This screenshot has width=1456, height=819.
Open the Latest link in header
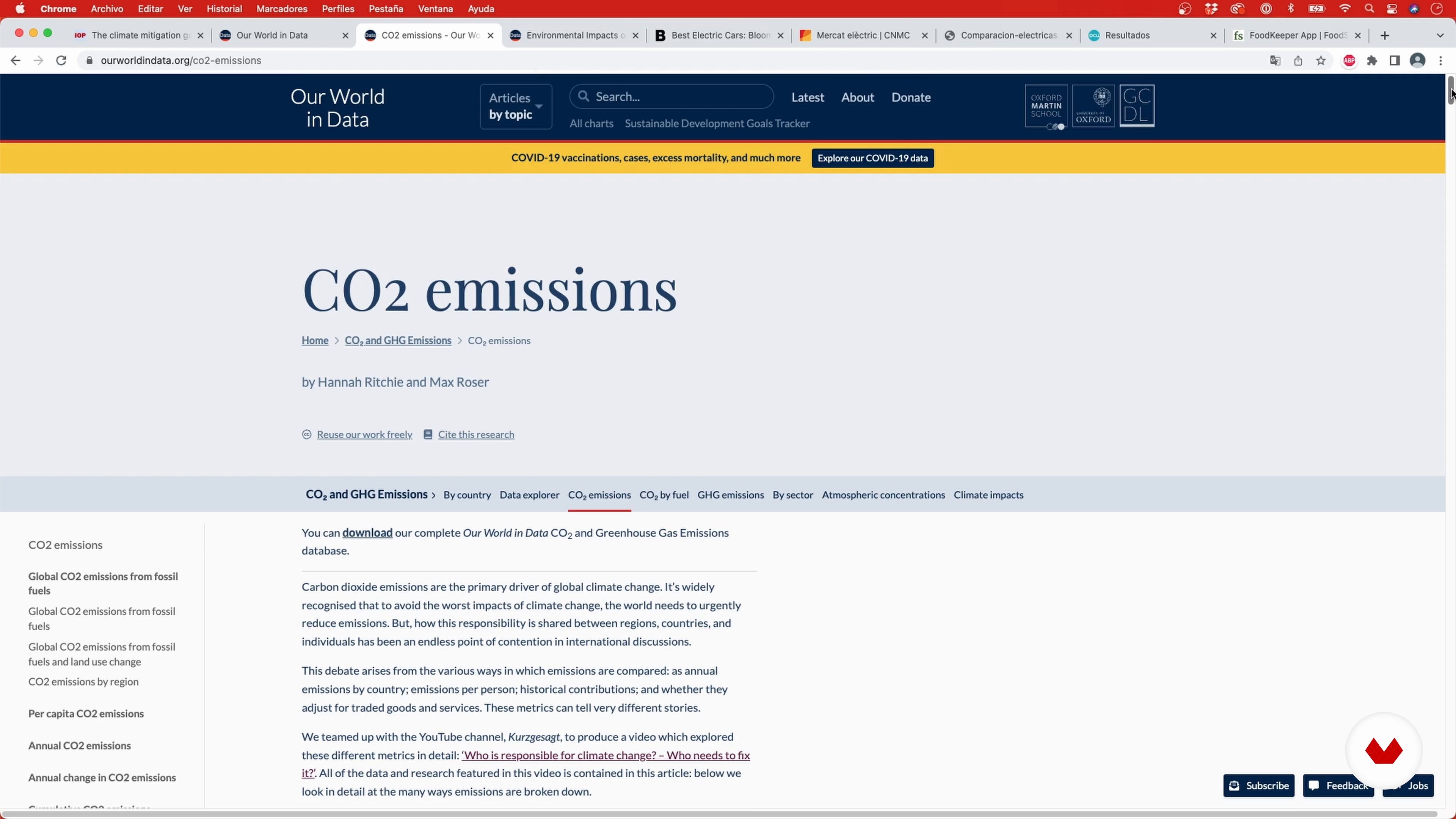point(808,97)
